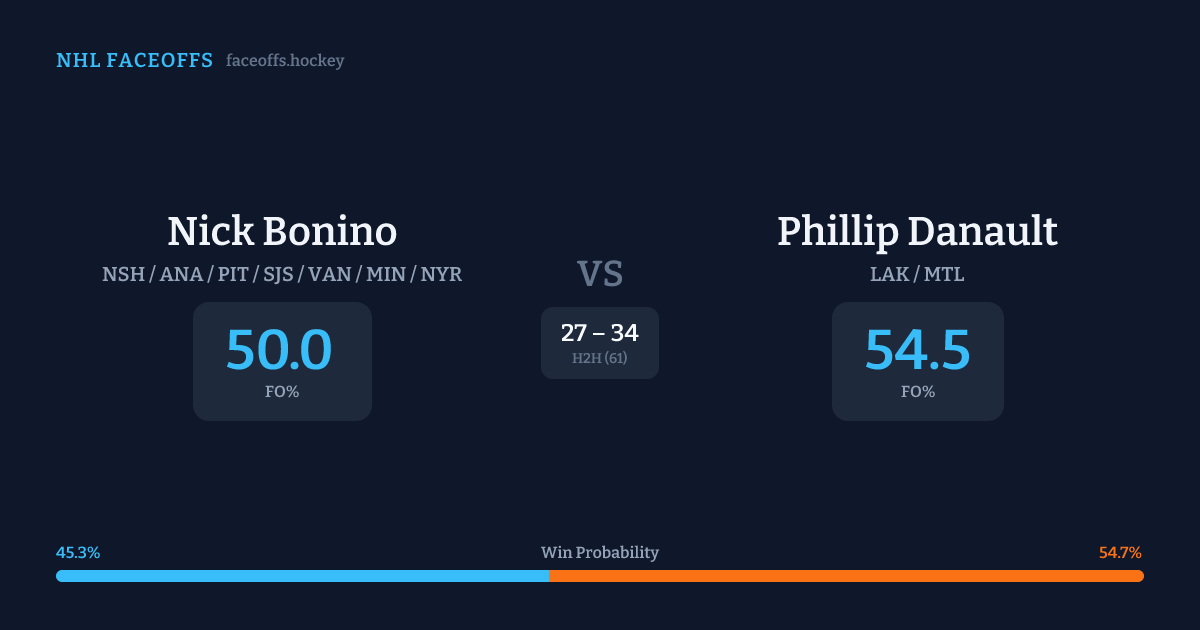The height and width of the screenshot is (630, 1200).
Task: Click the H2H (61) label
Action: tap(599, 358)
